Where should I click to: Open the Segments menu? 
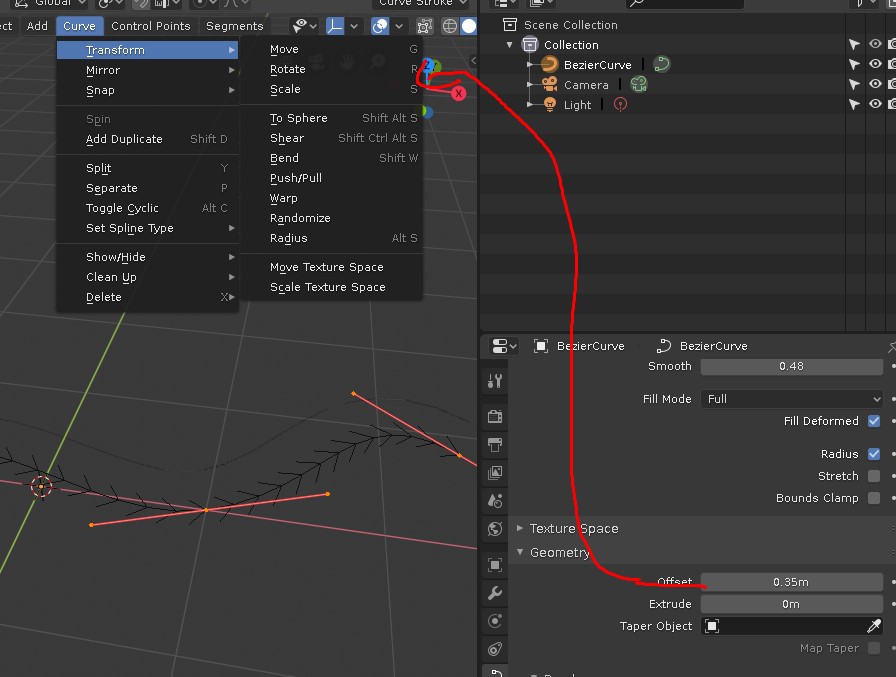pos(235,26)
